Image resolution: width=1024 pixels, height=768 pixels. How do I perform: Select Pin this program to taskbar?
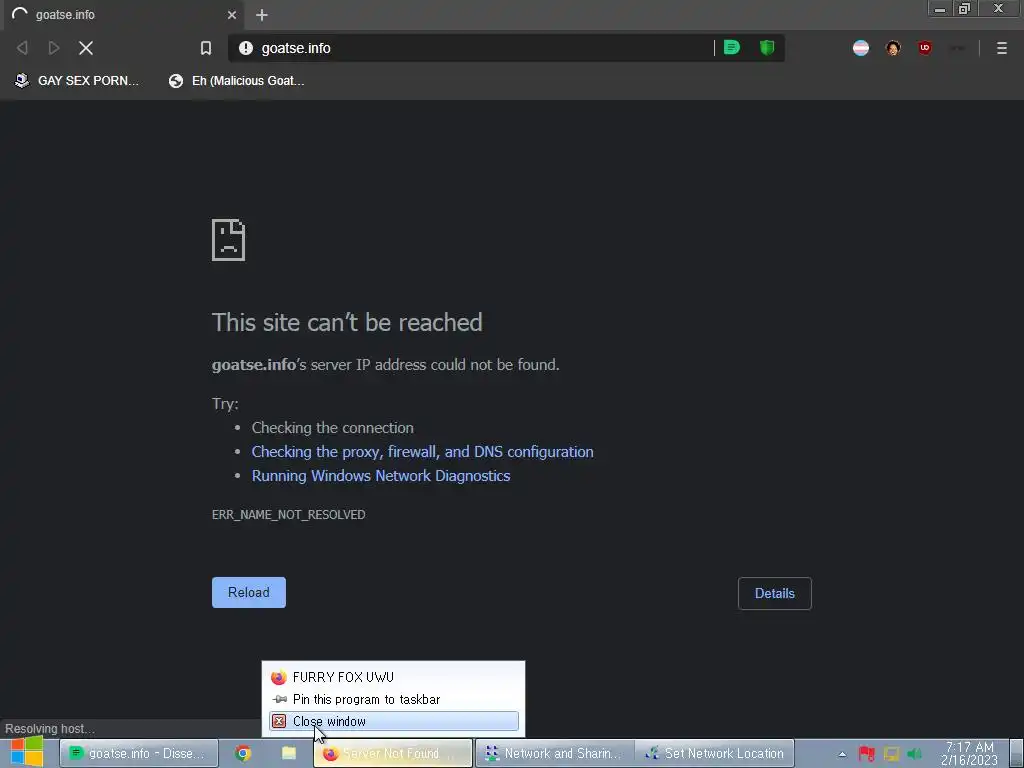[393, 699]
